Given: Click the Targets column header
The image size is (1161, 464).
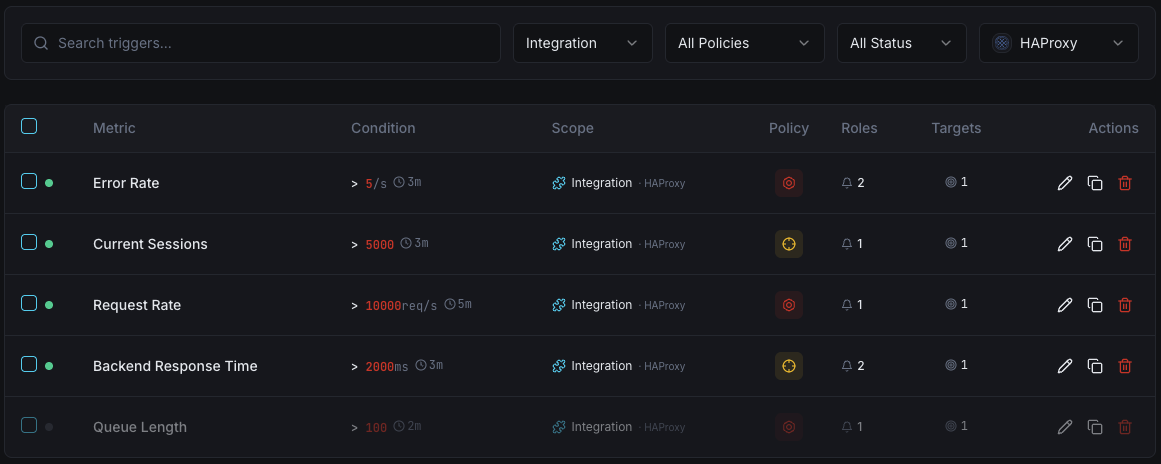Looking at the screenshot, I should point(956,128).
